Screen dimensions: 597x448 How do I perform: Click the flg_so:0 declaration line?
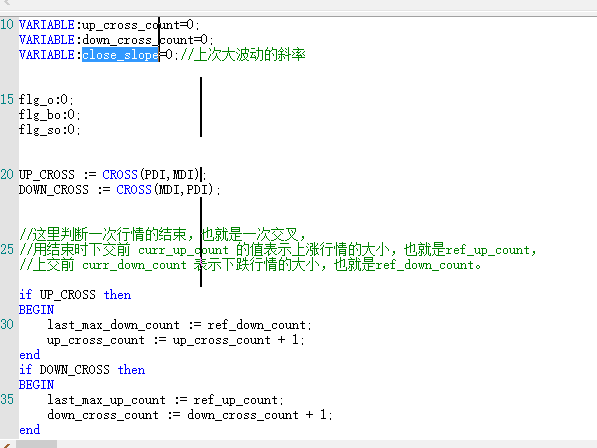[x=49, y=130]
